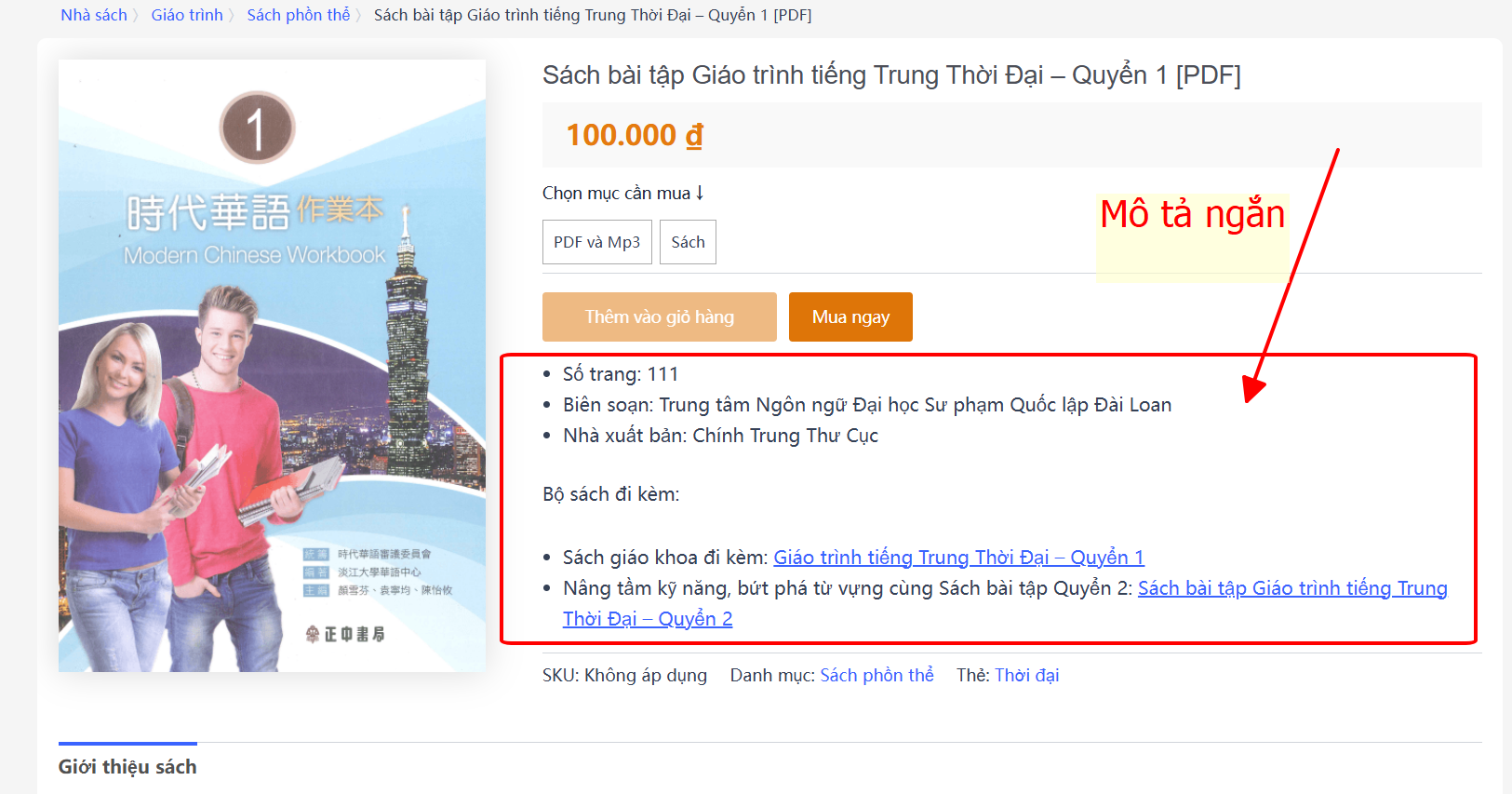Click the Mô tả ngắn annotation label
The width and height of the screenshot is (1512, 794).
point(1193,214)
